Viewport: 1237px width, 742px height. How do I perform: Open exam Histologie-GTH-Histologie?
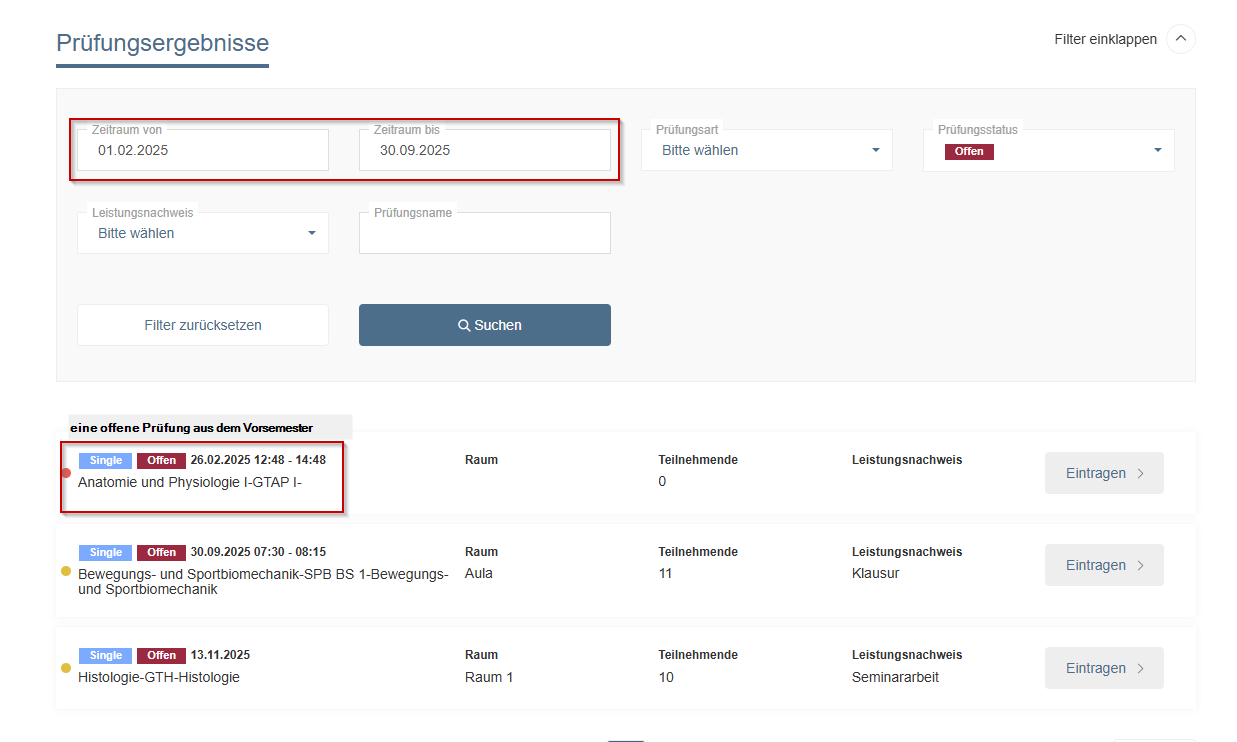point(159,677)
